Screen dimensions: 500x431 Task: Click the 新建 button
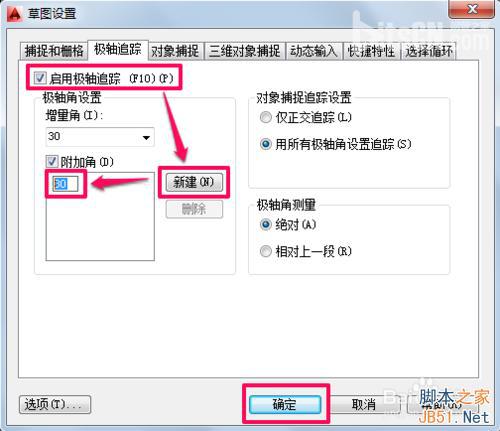tap(194, 182)
